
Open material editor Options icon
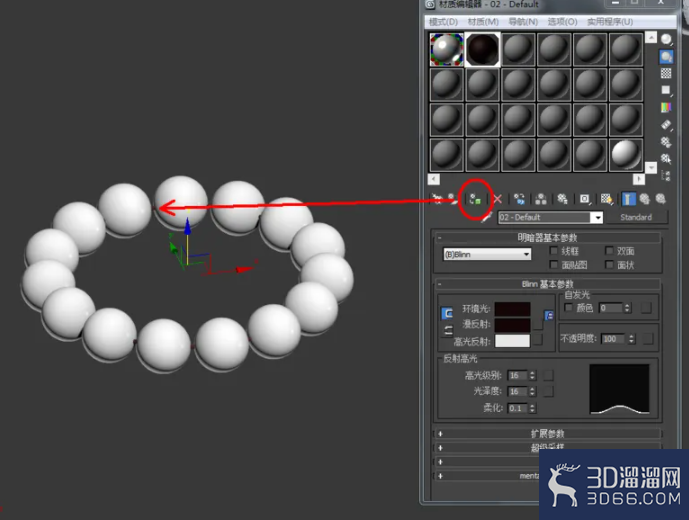(x=666, y=142)
